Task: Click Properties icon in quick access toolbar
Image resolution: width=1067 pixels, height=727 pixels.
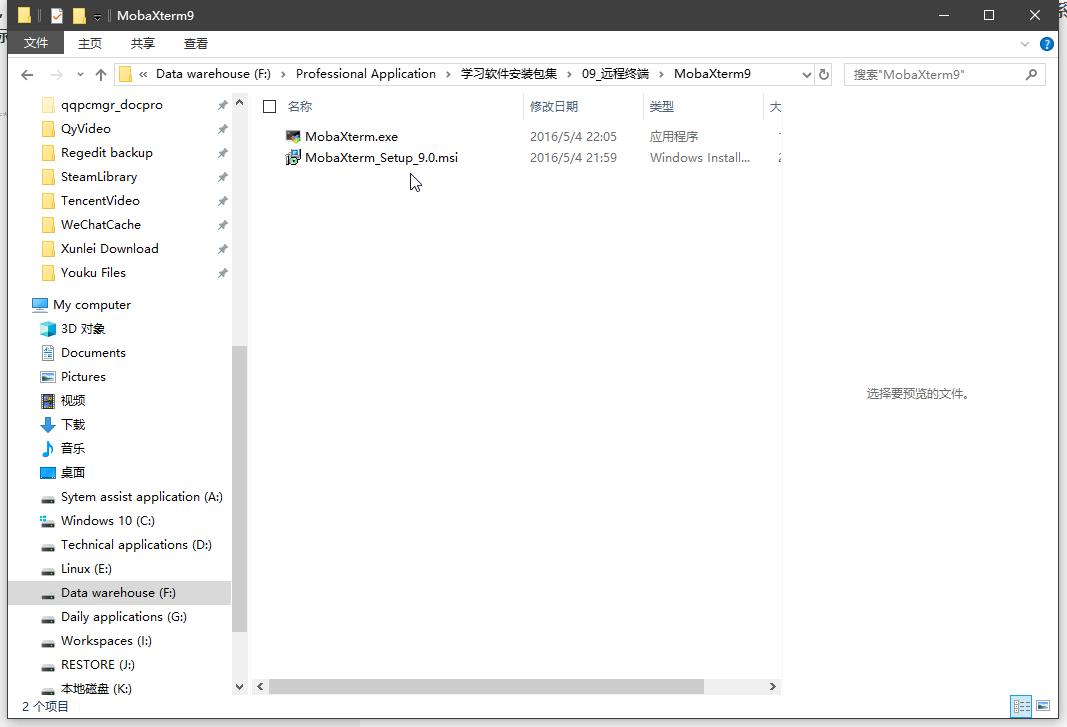Action: [x=57, y=15]
